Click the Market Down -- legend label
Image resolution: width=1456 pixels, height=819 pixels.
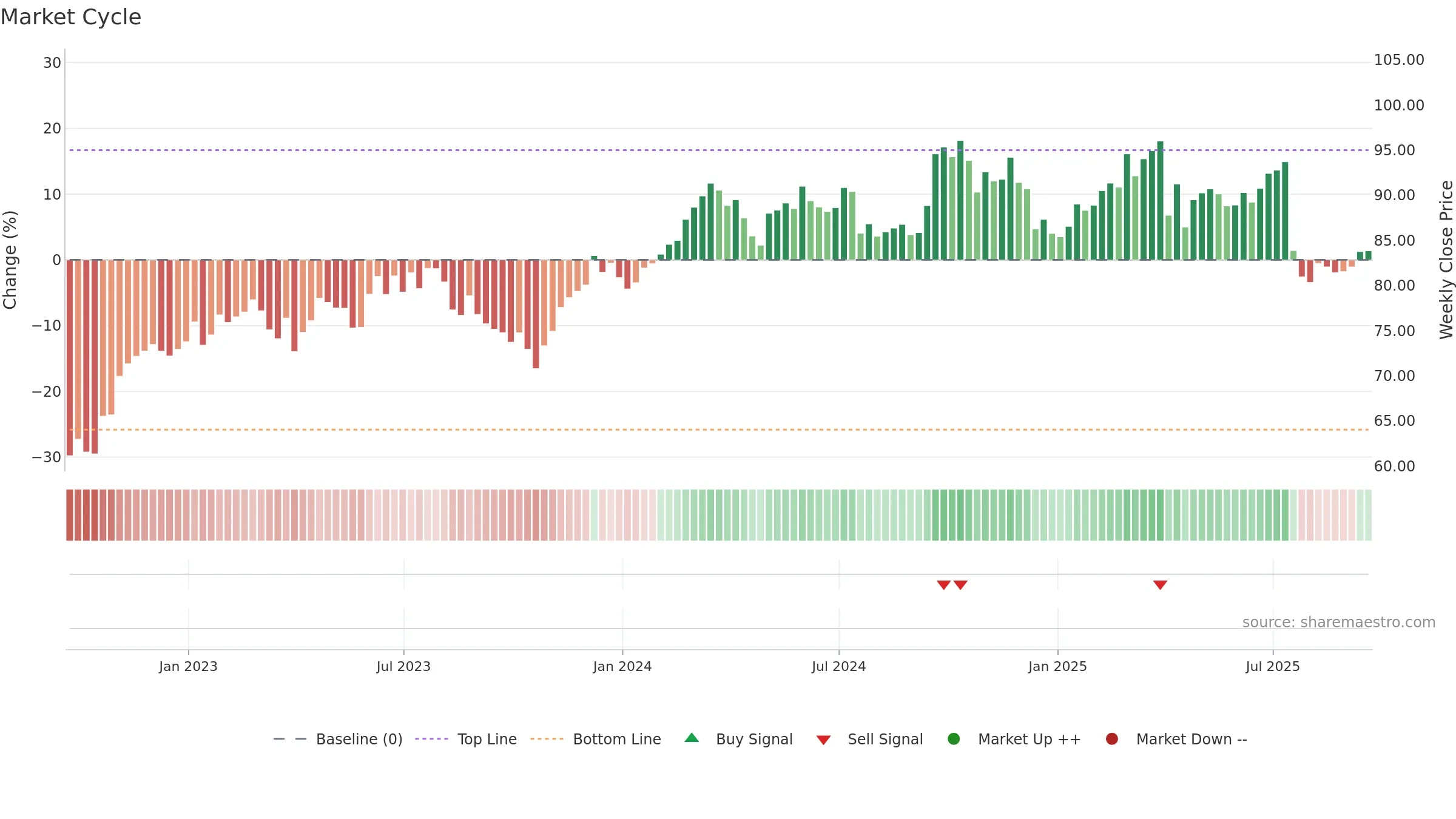pyautogui.click(x=1191, y=739)
